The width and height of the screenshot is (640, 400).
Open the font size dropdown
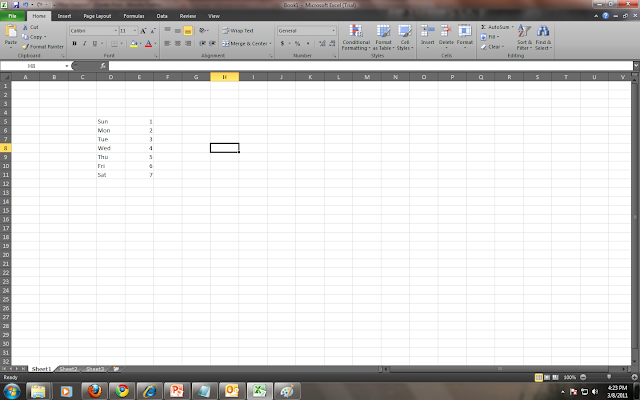click(135, 31)
